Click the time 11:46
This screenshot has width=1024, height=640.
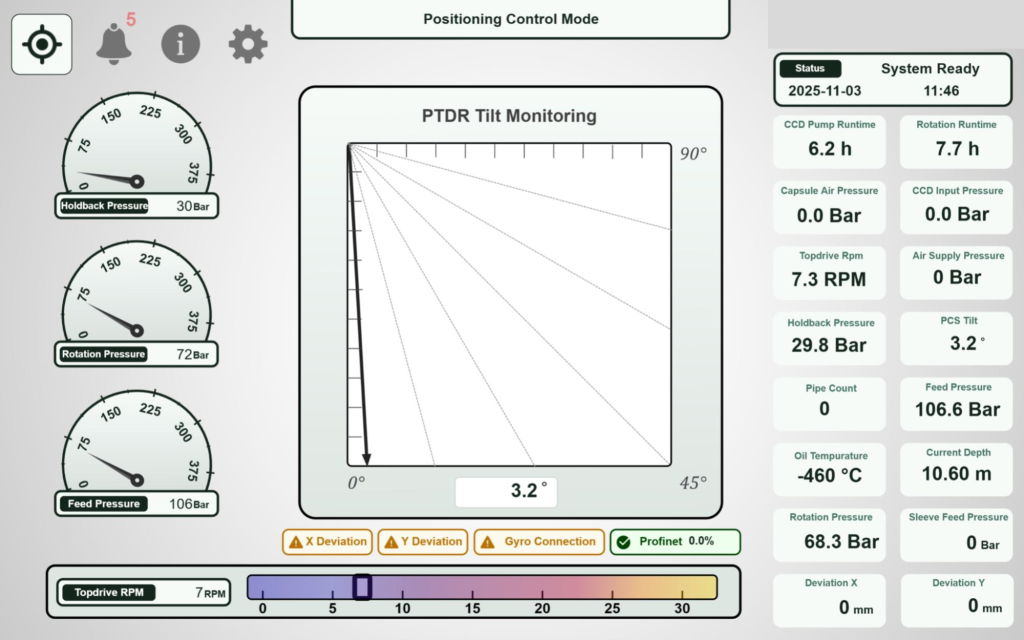pyautogui.click(x=941, y=91)
